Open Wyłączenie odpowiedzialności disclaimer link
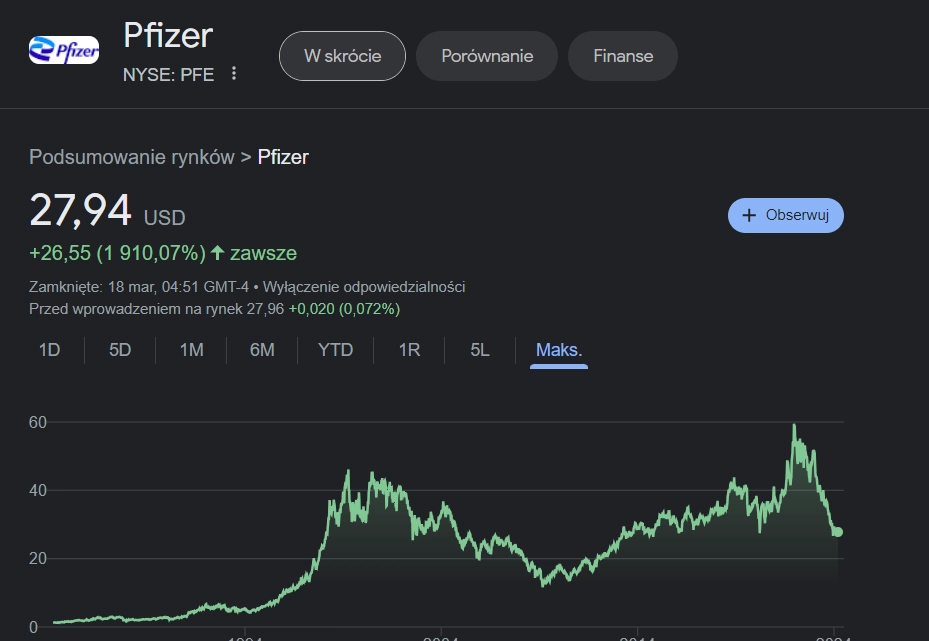The image size is (929, 641). [364, 287]
